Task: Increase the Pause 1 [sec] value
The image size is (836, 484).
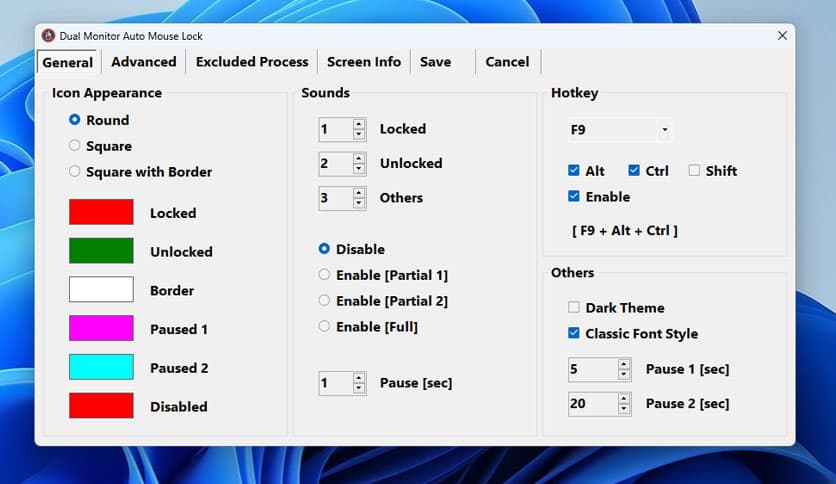Action: 624,364
